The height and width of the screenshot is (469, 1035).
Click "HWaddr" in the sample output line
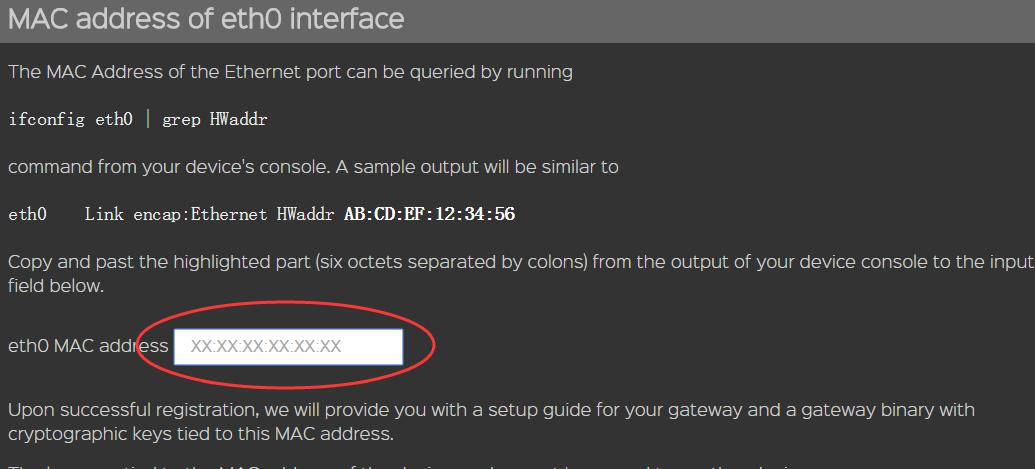306,214
